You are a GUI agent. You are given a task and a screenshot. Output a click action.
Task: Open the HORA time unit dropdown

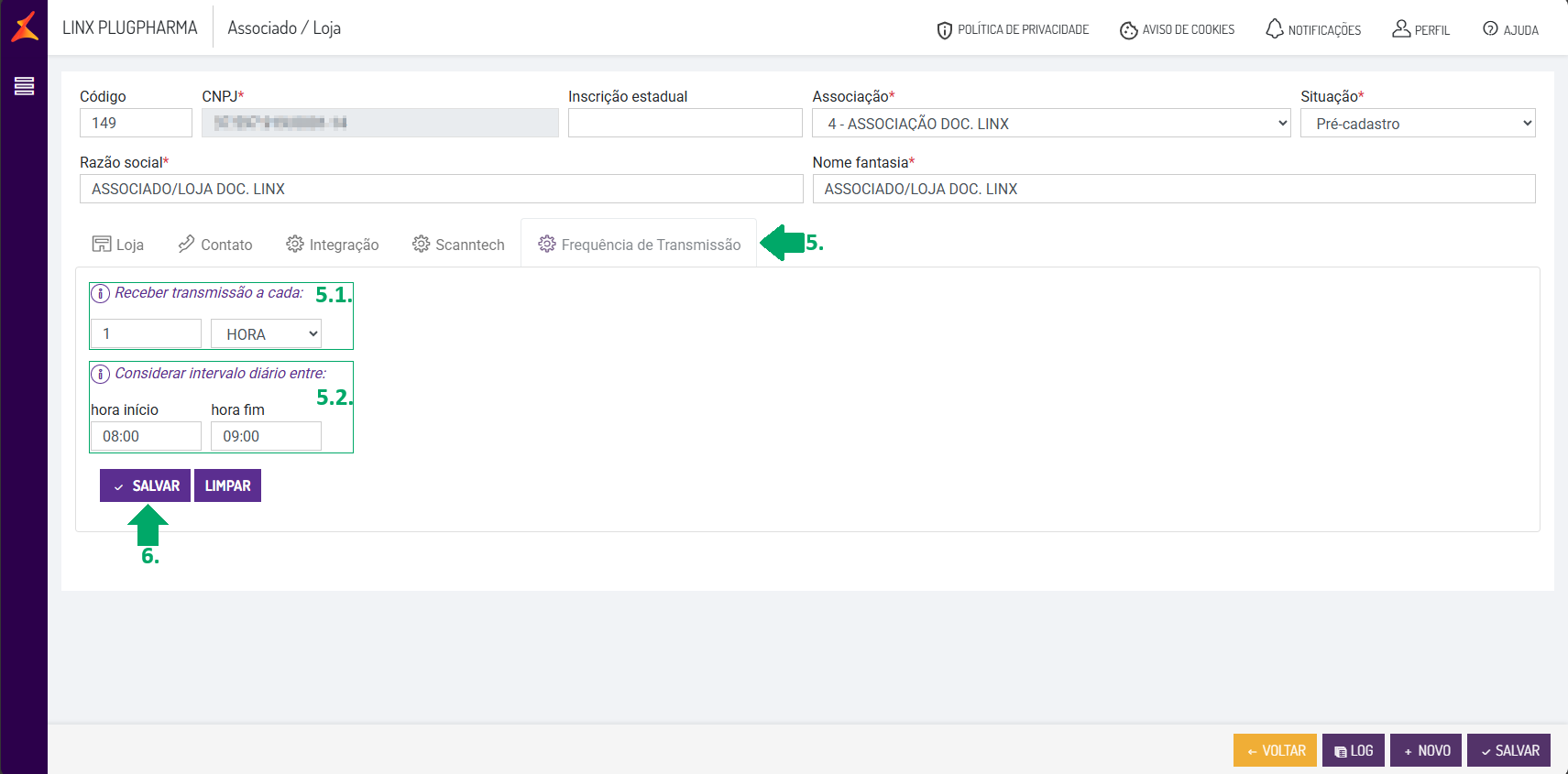click(266, 334)
